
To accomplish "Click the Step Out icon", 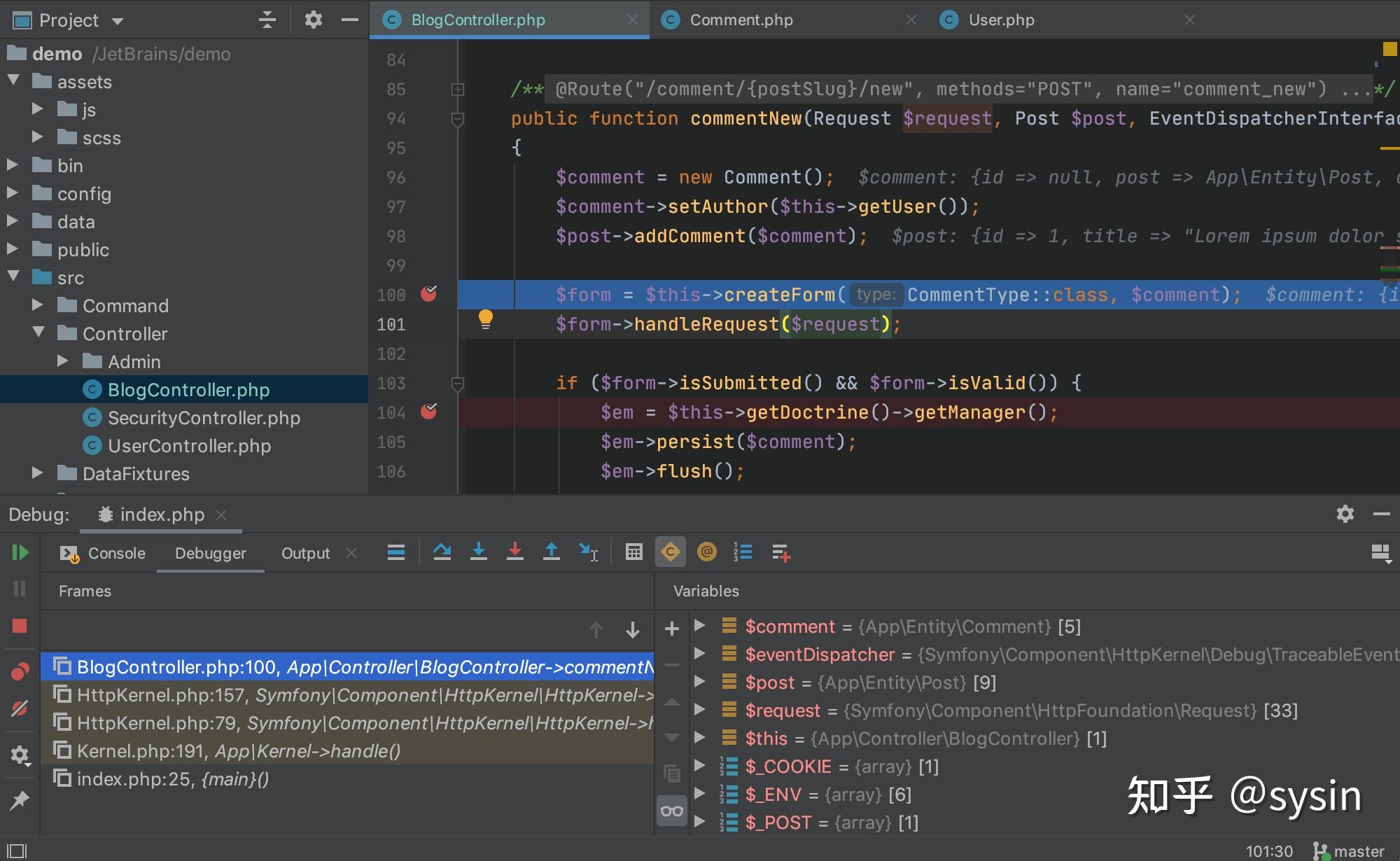I will point(552,552).
